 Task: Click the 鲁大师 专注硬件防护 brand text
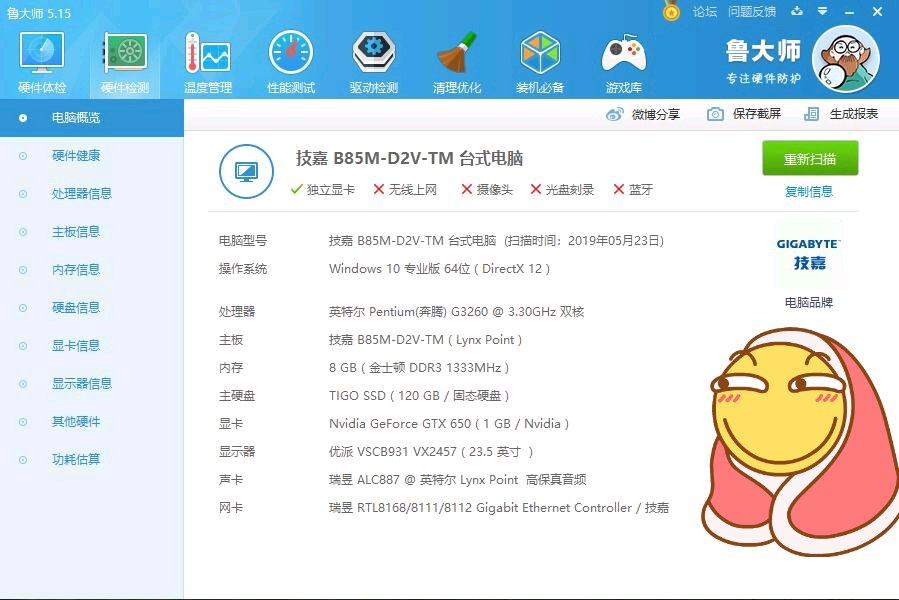pyautogui.click(x=763, y=62)
